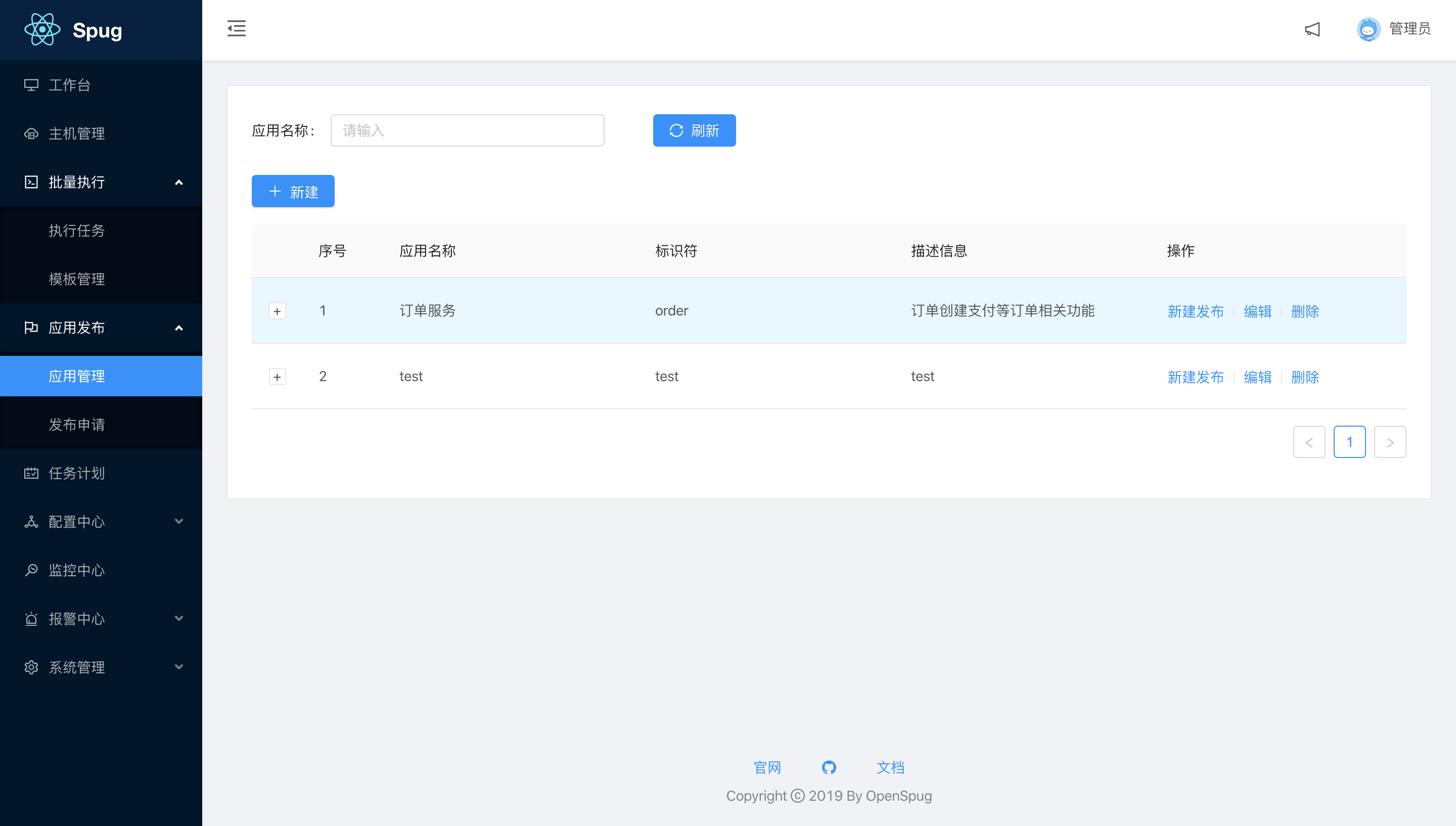
Task: Select 执行任务 menu item
Action: 76,231
